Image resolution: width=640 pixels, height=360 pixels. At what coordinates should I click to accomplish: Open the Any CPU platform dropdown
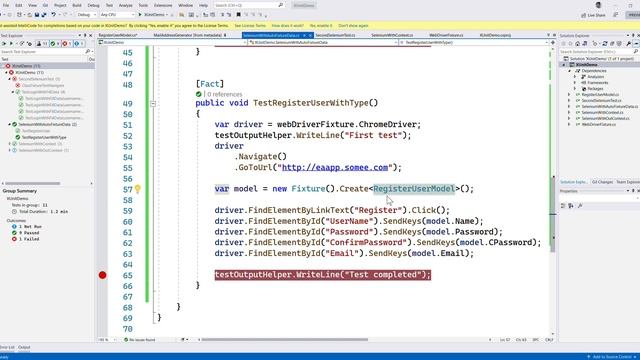click(117, 15)
